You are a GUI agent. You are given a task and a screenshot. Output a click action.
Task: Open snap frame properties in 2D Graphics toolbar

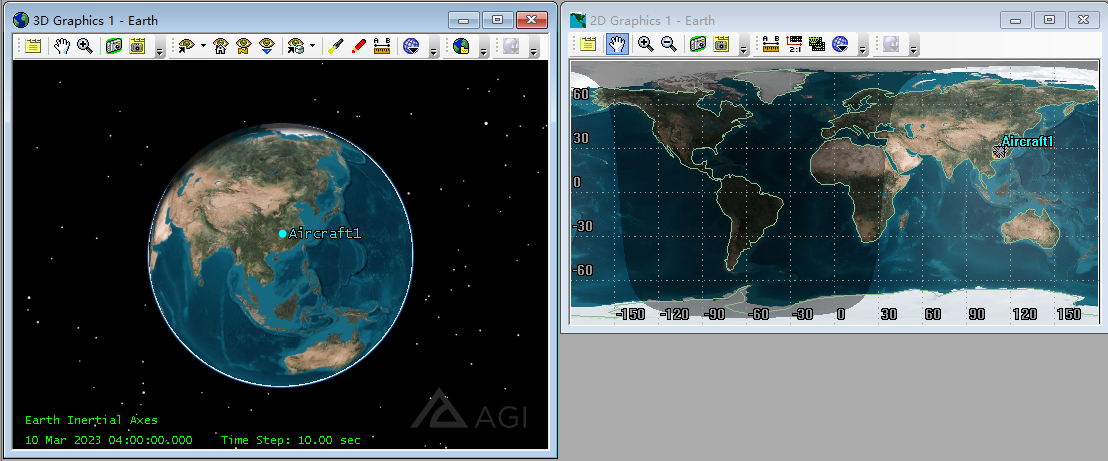coord(721,45)
